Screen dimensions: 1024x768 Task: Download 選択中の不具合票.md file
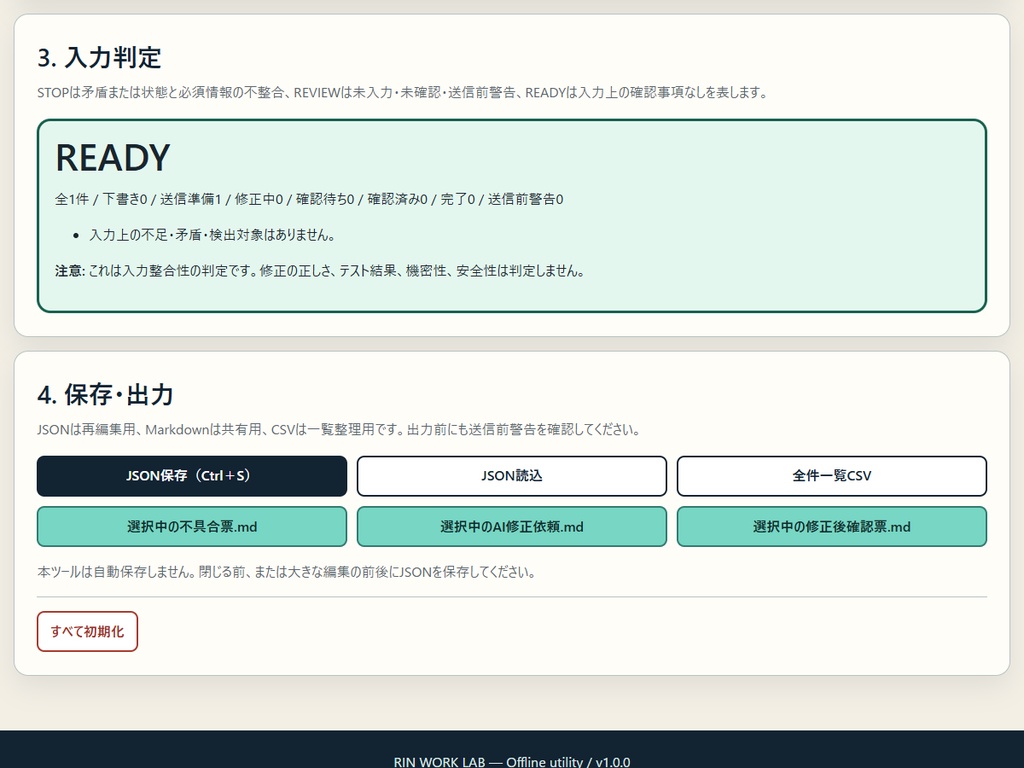pyautogui.click(x=191, y=526)
